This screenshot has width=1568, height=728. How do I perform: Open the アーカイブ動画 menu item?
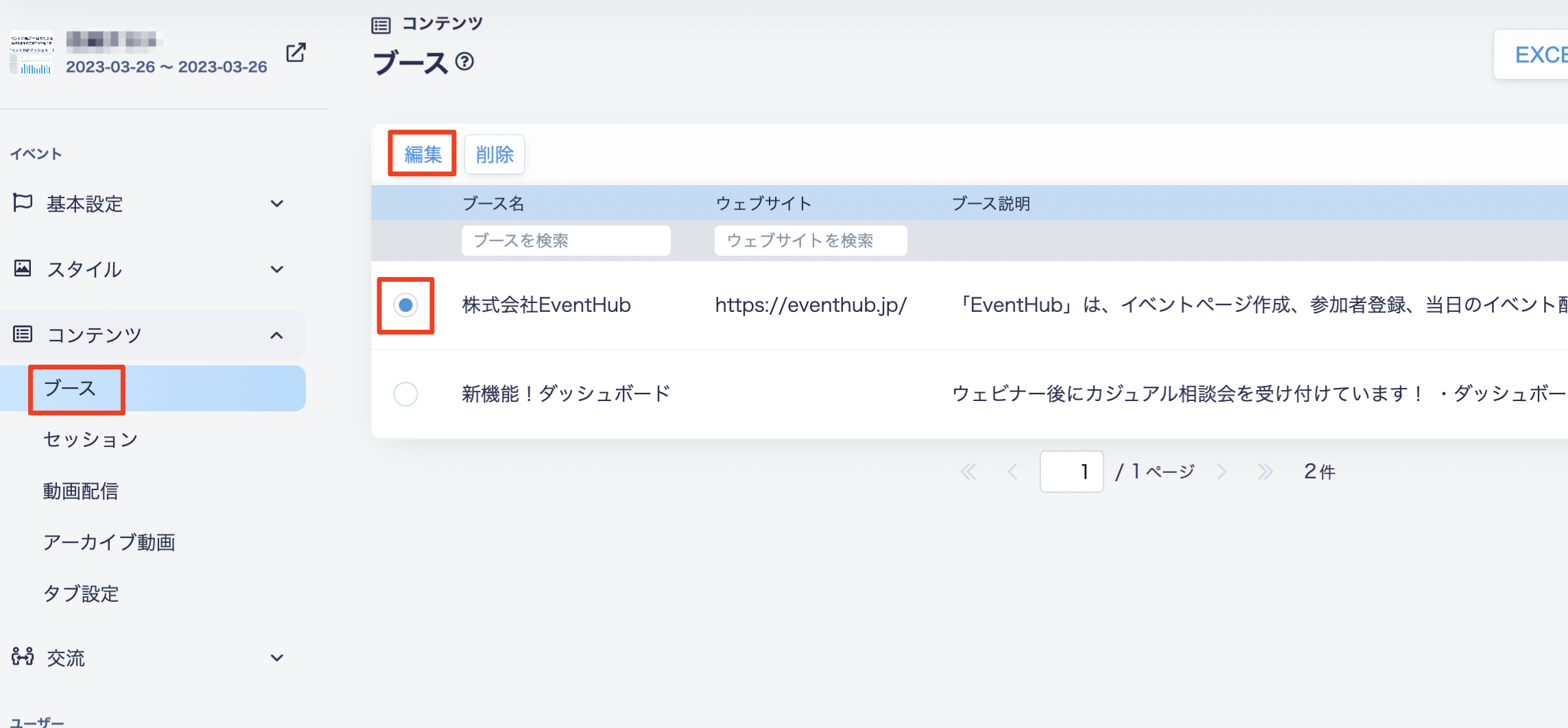tap(109, 542)
